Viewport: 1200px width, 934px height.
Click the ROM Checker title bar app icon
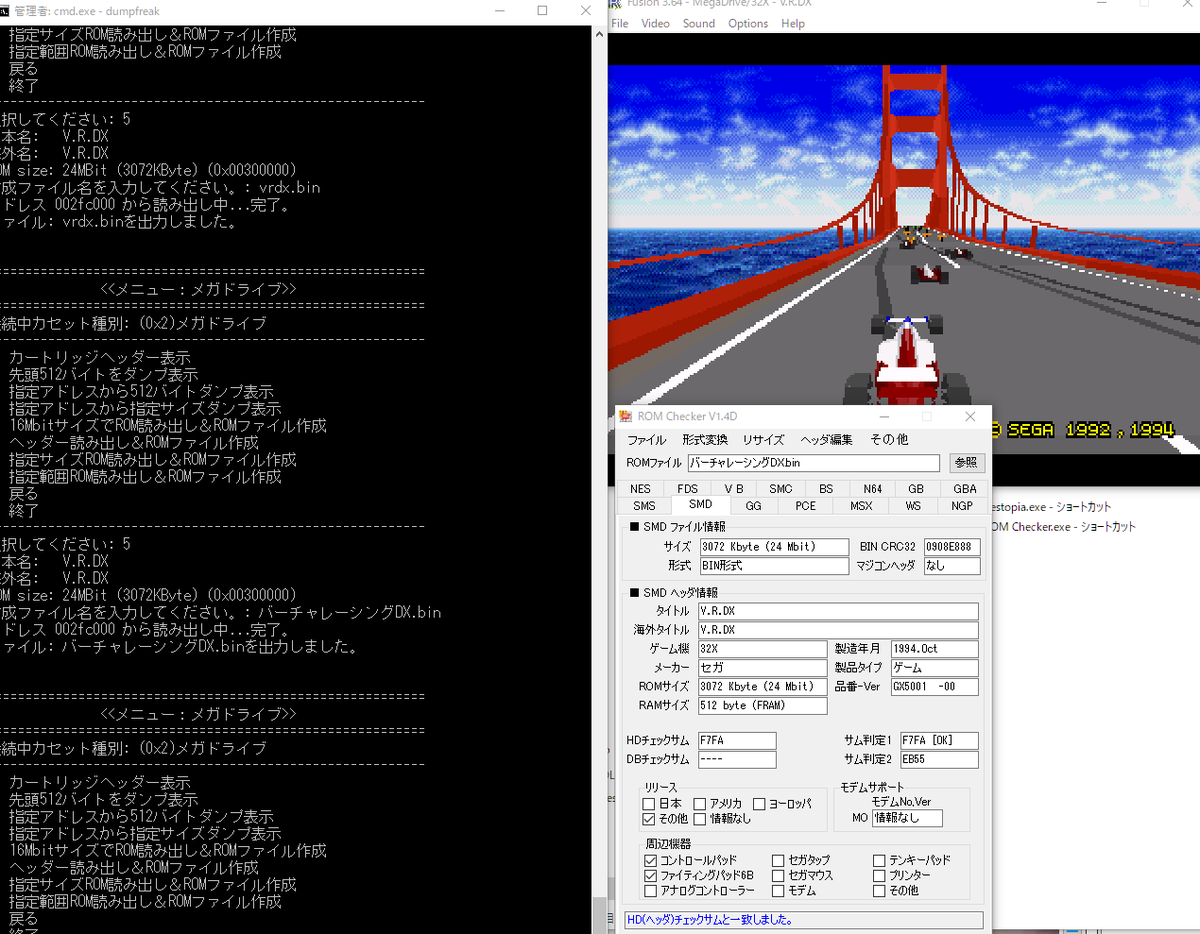pos(625,416)
